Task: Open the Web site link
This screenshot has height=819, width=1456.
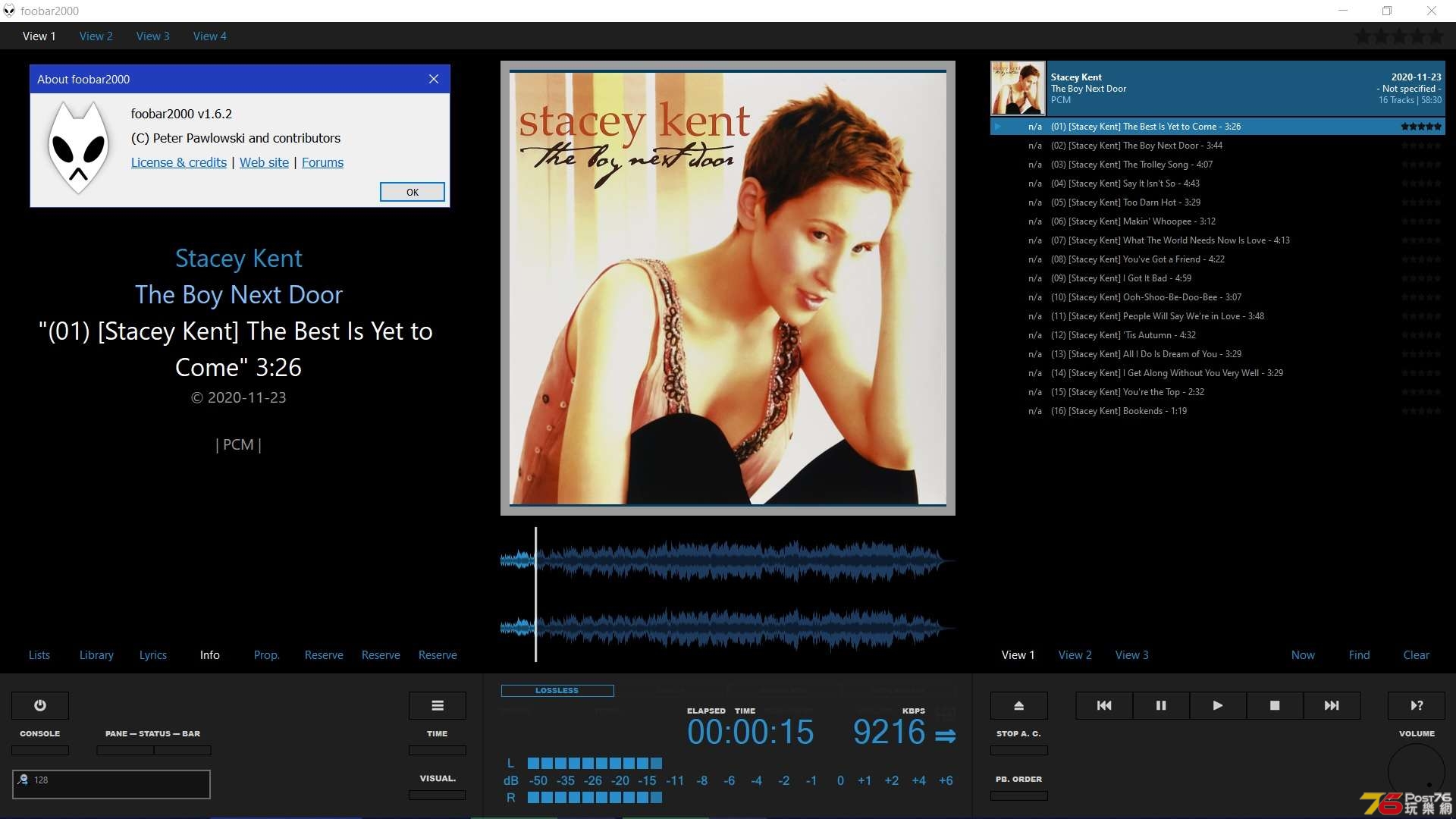Action: click(264, 162)
